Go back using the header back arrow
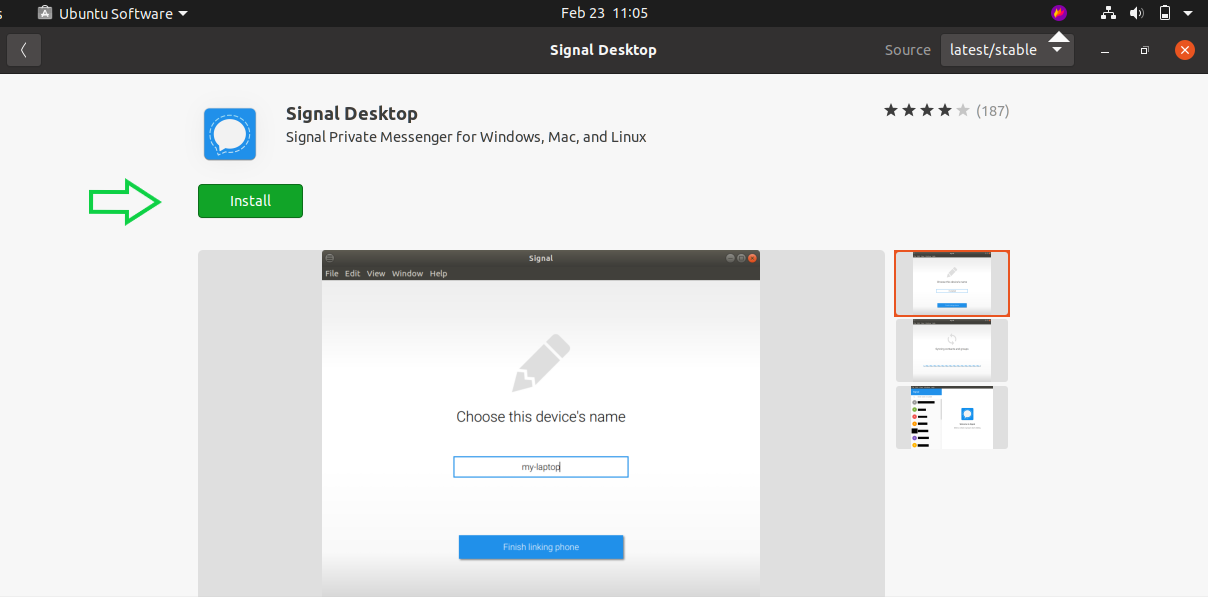The image size is (1208, 597). [24, 50]
